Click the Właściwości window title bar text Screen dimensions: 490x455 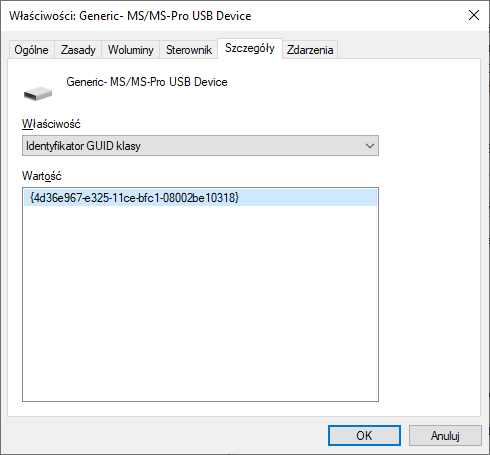pyautogui.click(x=130, y=16)
